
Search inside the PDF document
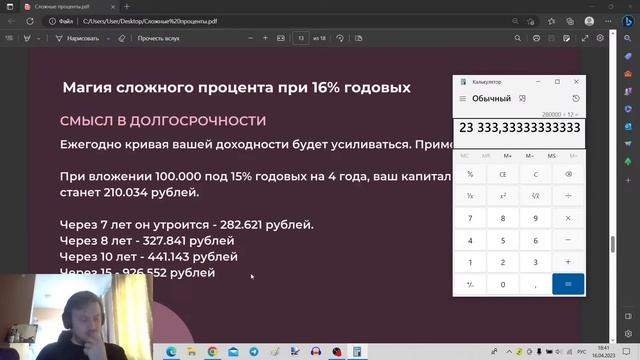[518, 38]
